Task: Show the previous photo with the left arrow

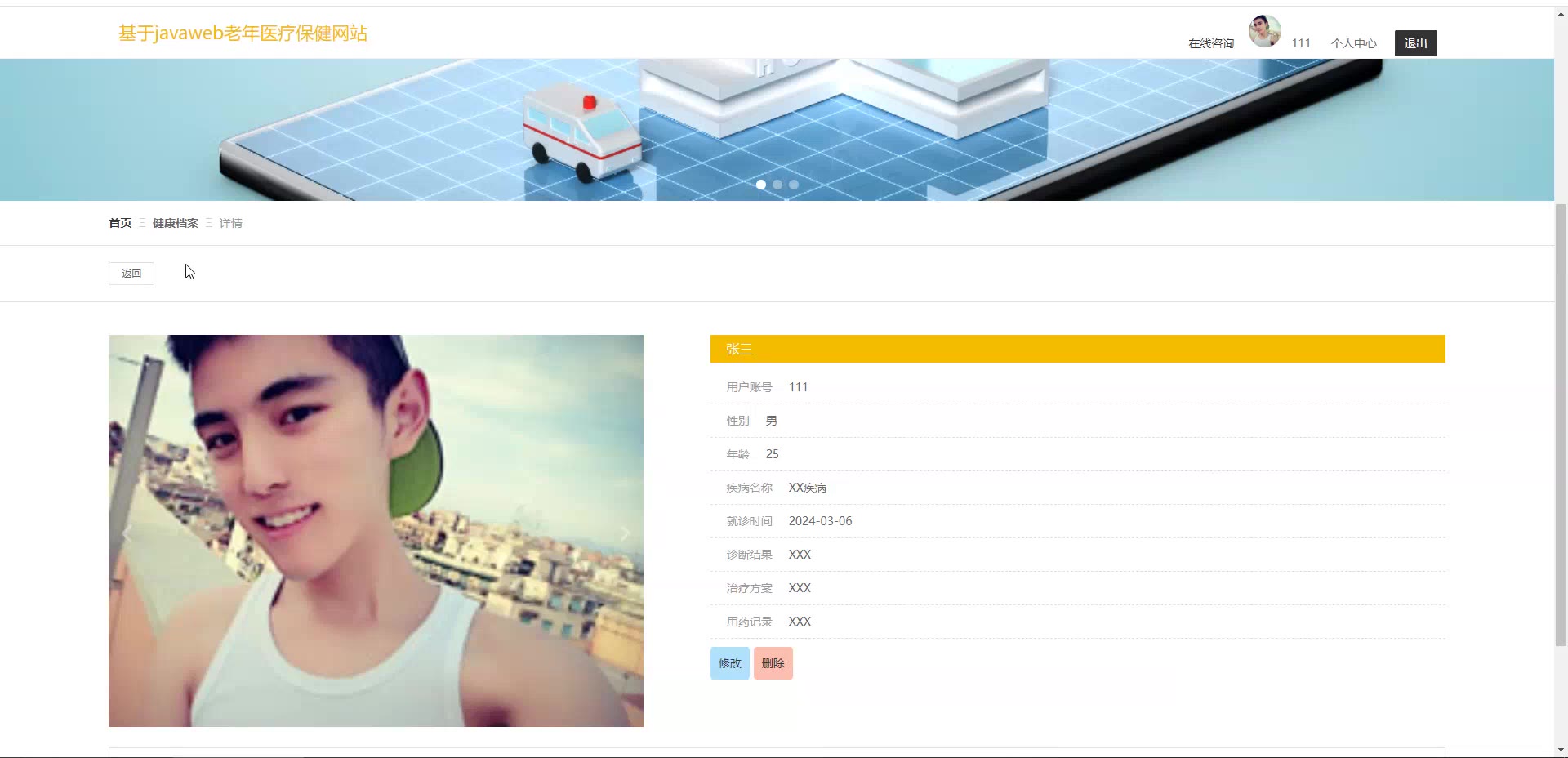Action: click(x=127, y=533)
